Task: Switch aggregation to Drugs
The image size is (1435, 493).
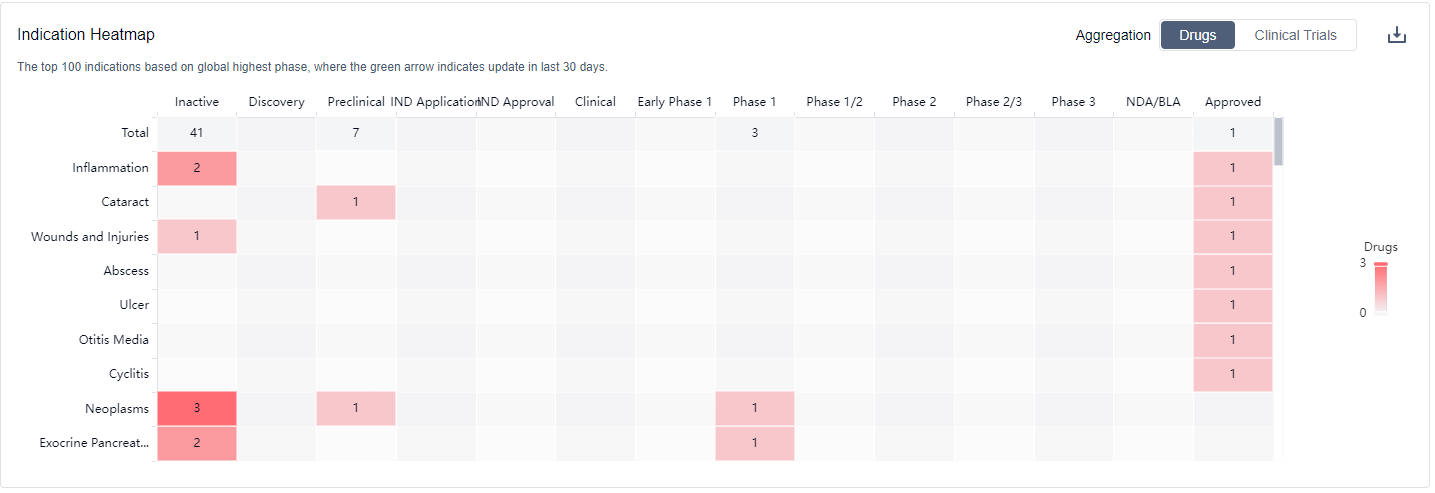Action: [x=1197, y=35]
